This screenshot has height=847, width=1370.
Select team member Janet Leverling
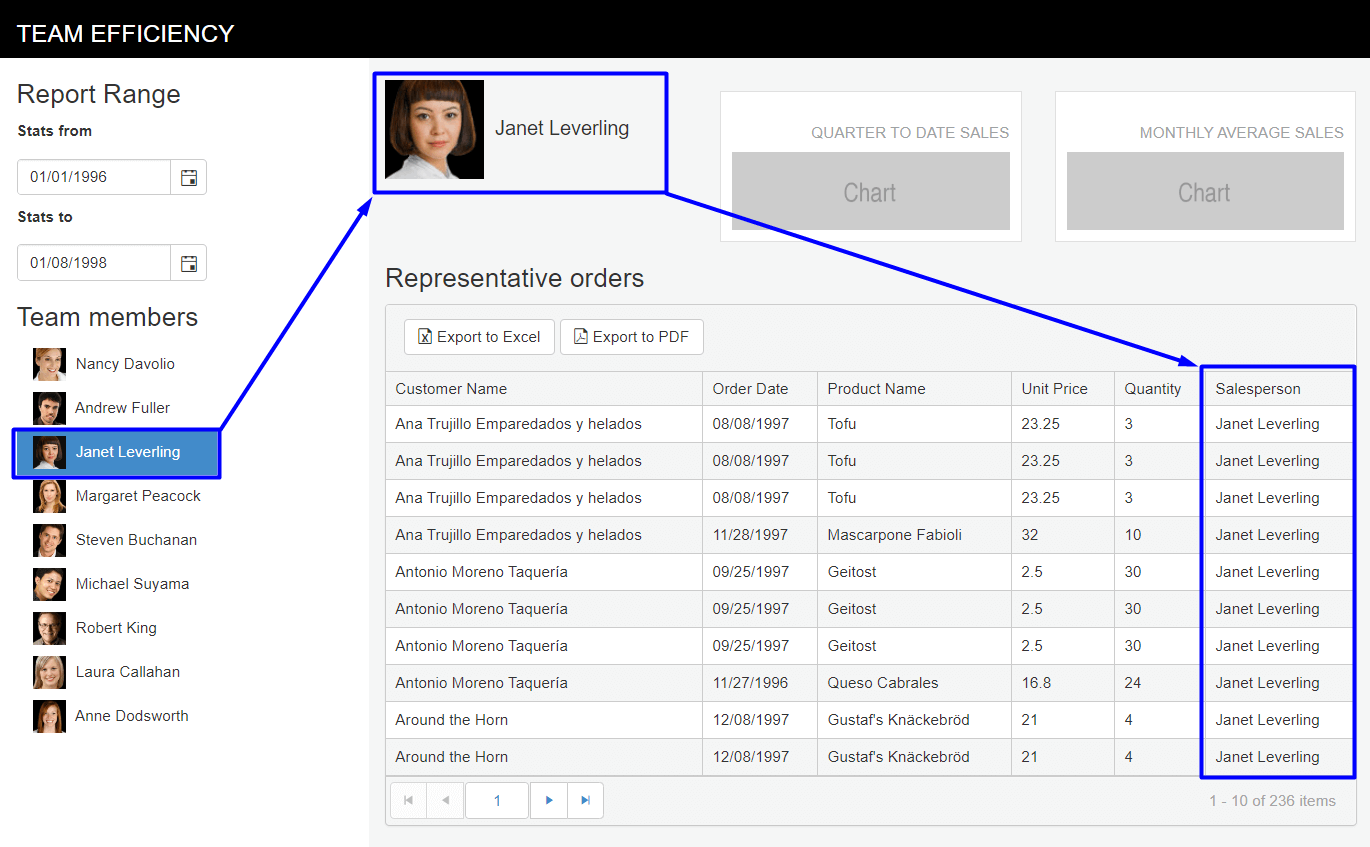click(116, 452)
